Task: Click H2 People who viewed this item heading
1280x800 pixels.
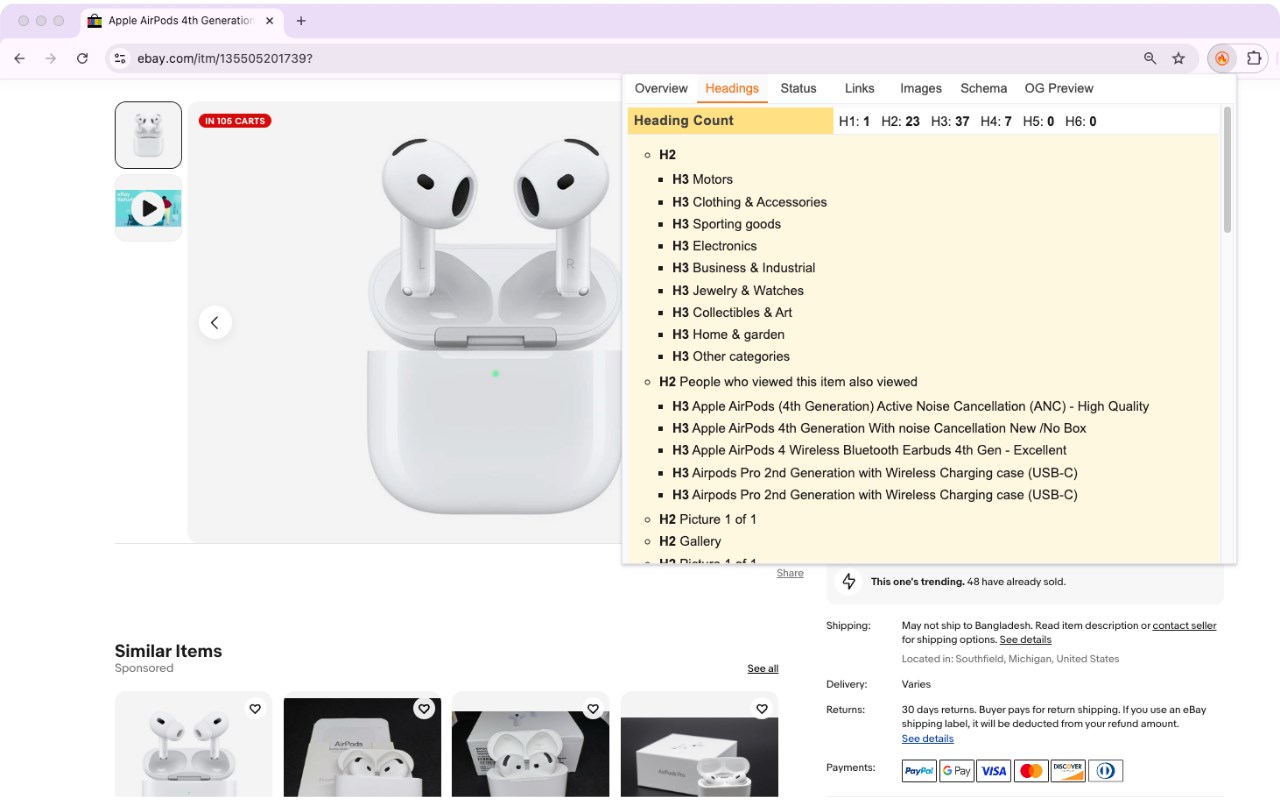Action: coord(788,382)
